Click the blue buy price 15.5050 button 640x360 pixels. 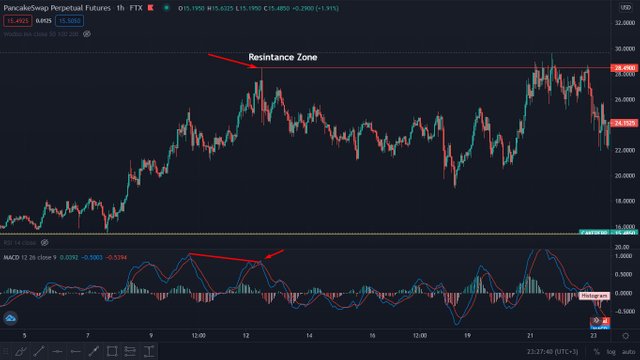pyautogui.click(x=69, y=21)
